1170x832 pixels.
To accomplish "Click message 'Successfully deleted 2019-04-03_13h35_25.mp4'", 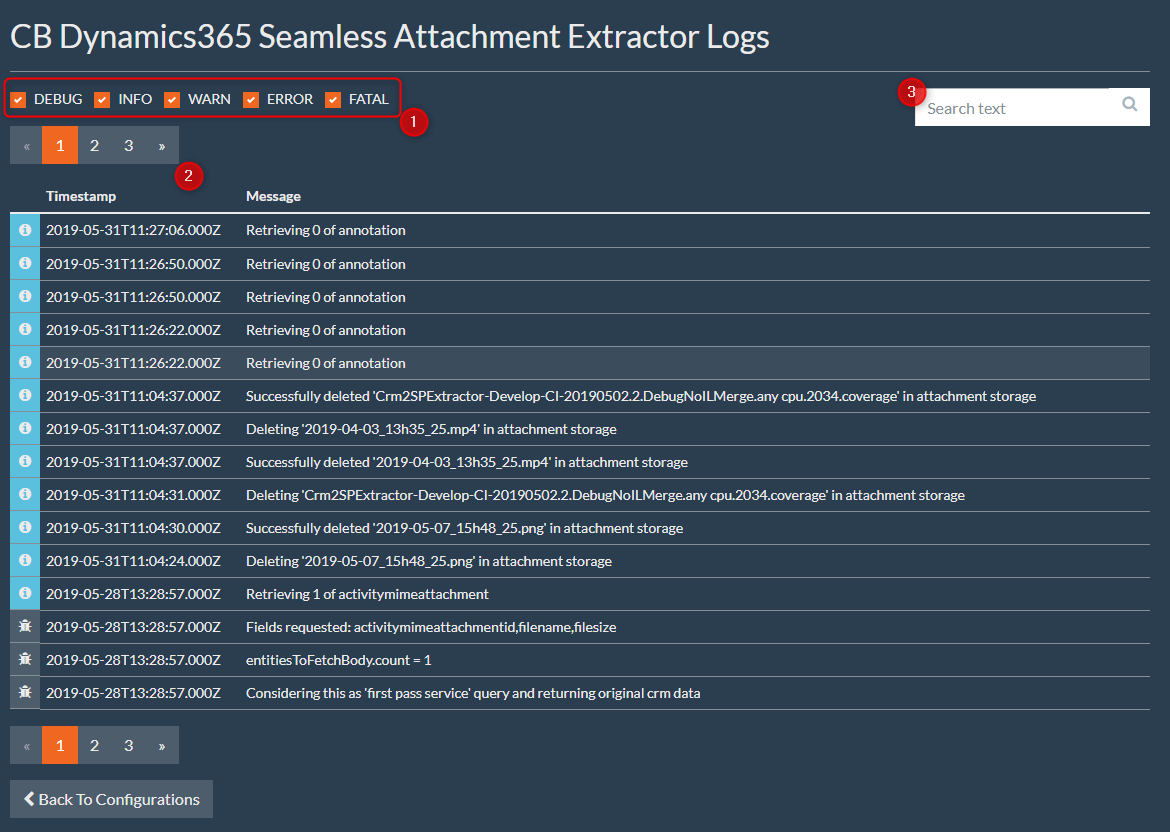I will [x=466, y=462].
